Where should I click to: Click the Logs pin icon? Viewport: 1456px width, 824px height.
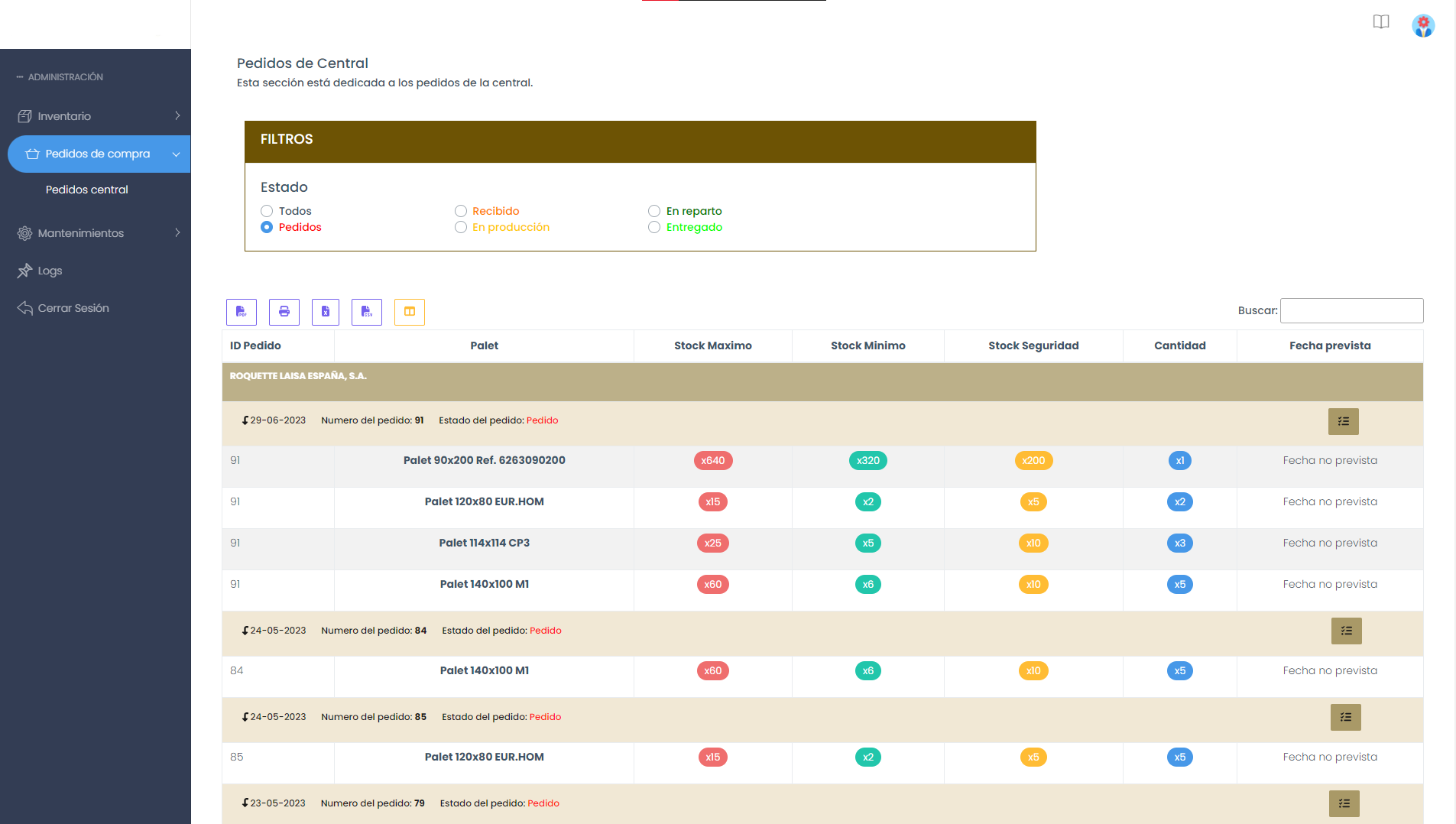coord(24,271)
